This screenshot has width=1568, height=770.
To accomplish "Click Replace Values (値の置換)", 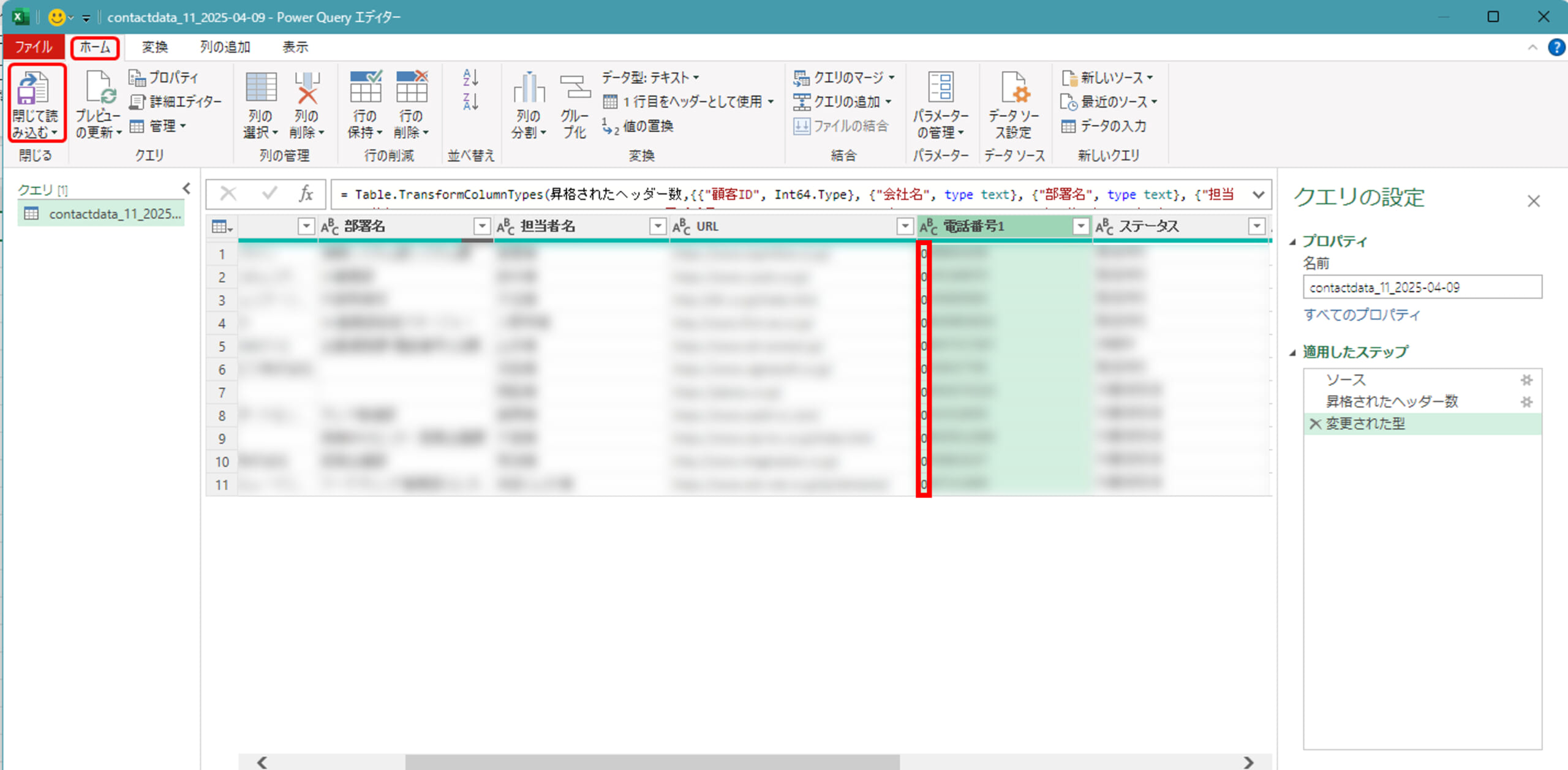I will click(638, 126).
